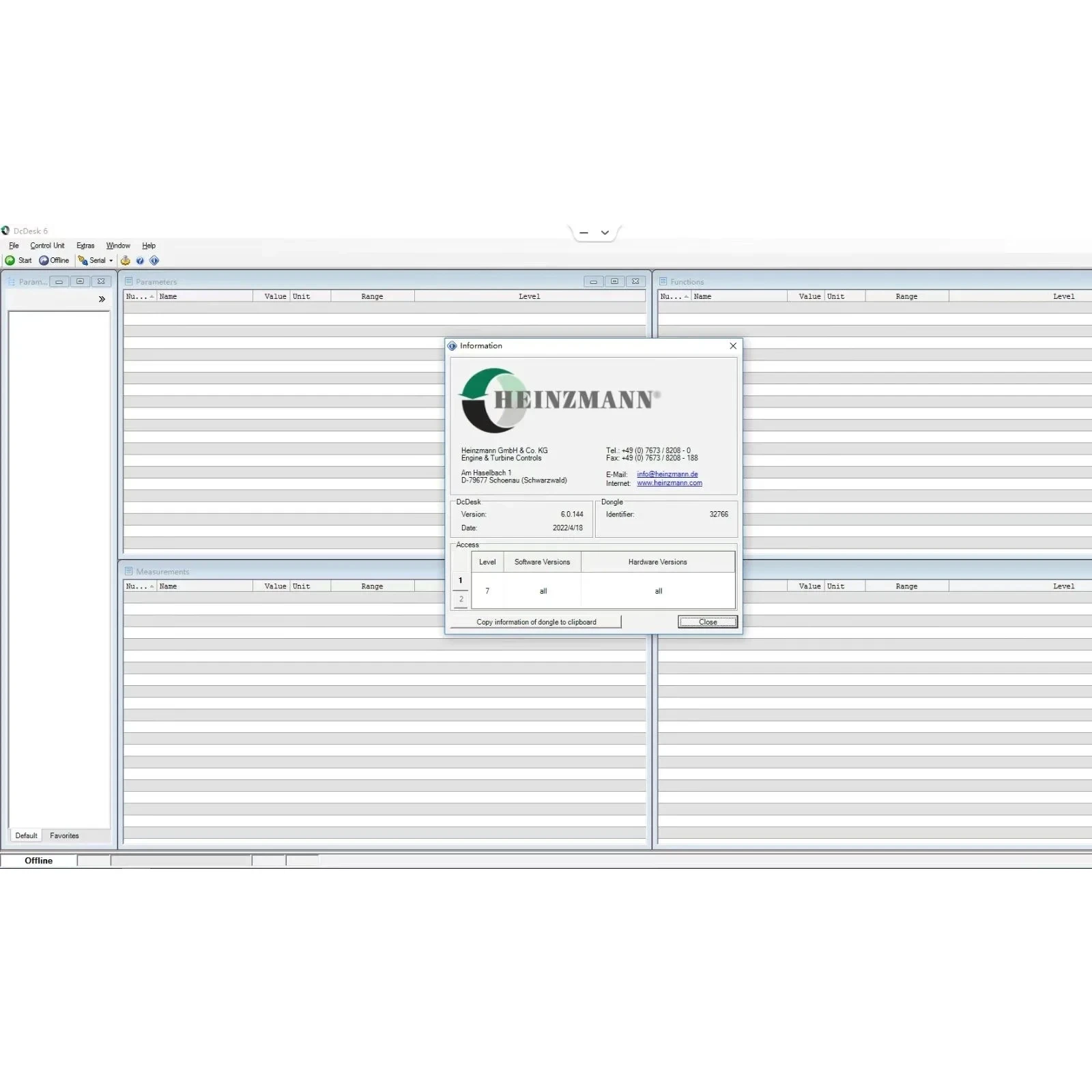Click Hardware Versions column header
The height and width of the screenshot is (1092, 1092).
[658, 562]
